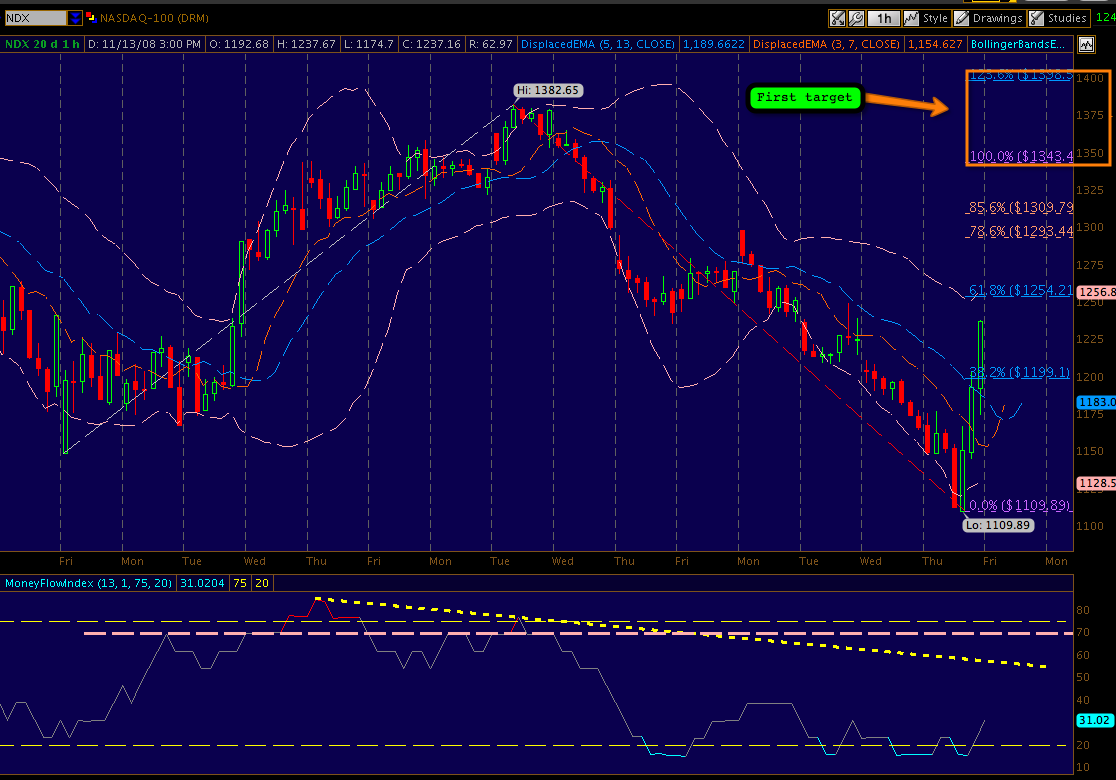This screenshot has width=1116, height=780.
Task: Click the colored squares icon beside NASDAQ-100
Action: 91,18
